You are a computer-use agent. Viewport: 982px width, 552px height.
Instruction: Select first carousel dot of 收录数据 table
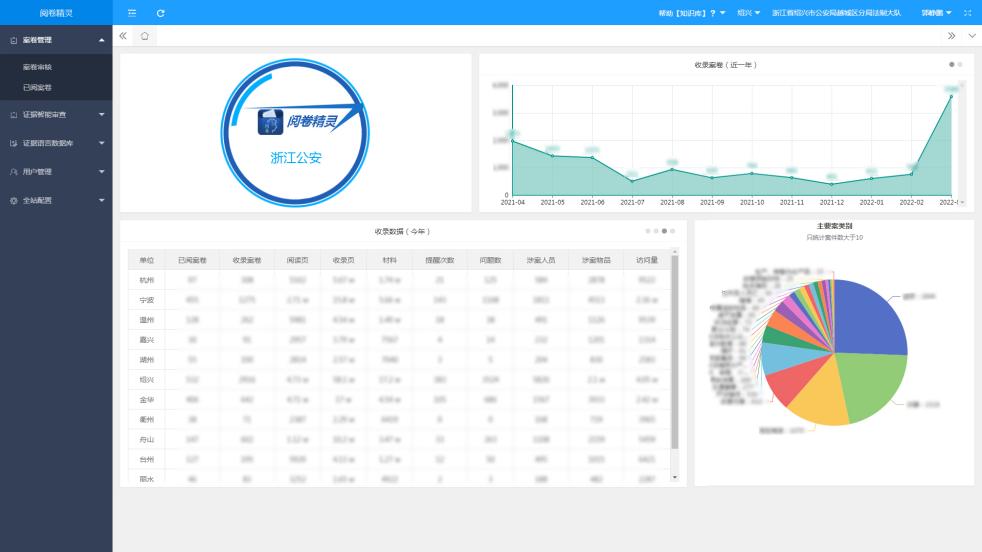point(648,231)
